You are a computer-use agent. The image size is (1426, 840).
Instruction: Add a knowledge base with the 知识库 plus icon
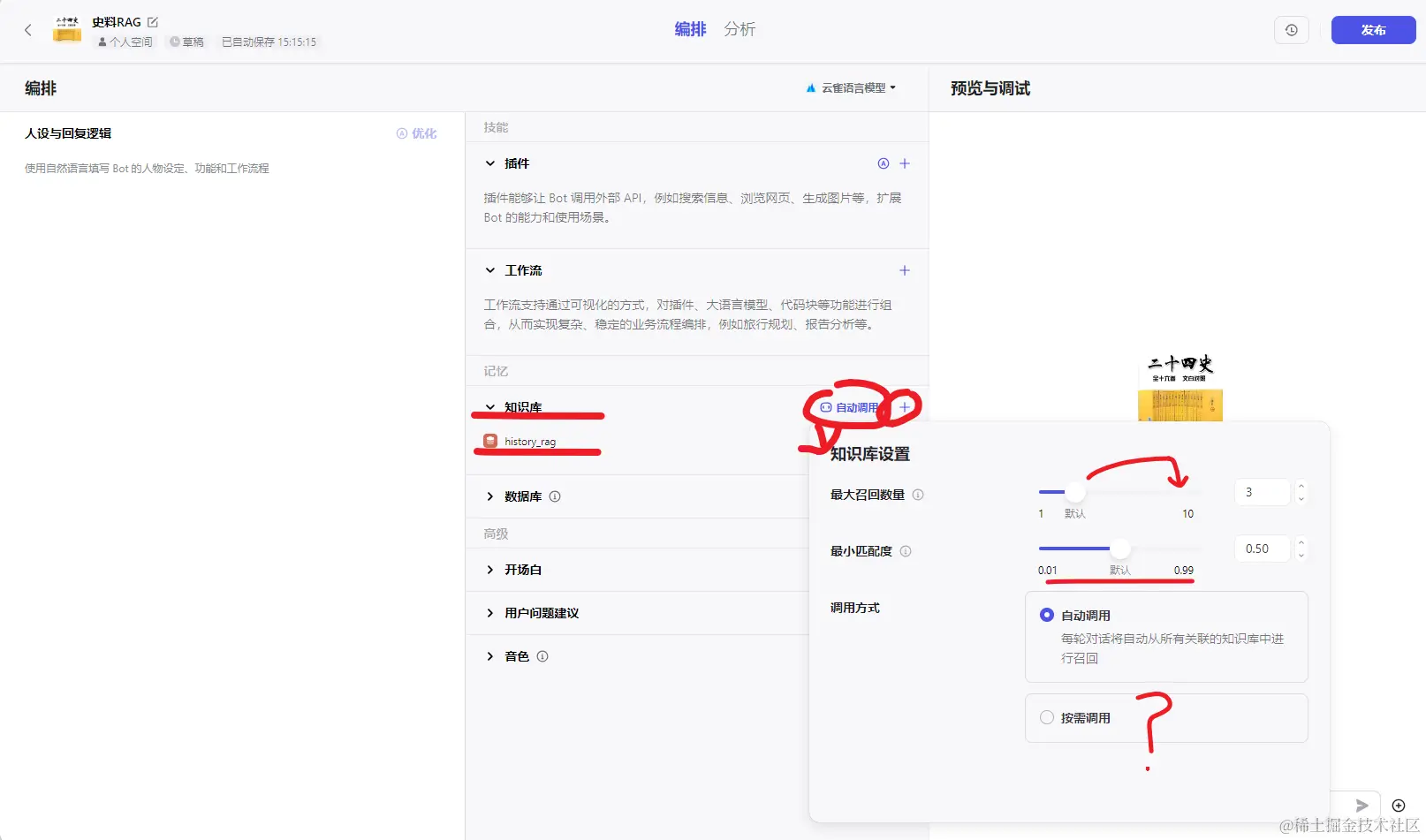[905, 407]
